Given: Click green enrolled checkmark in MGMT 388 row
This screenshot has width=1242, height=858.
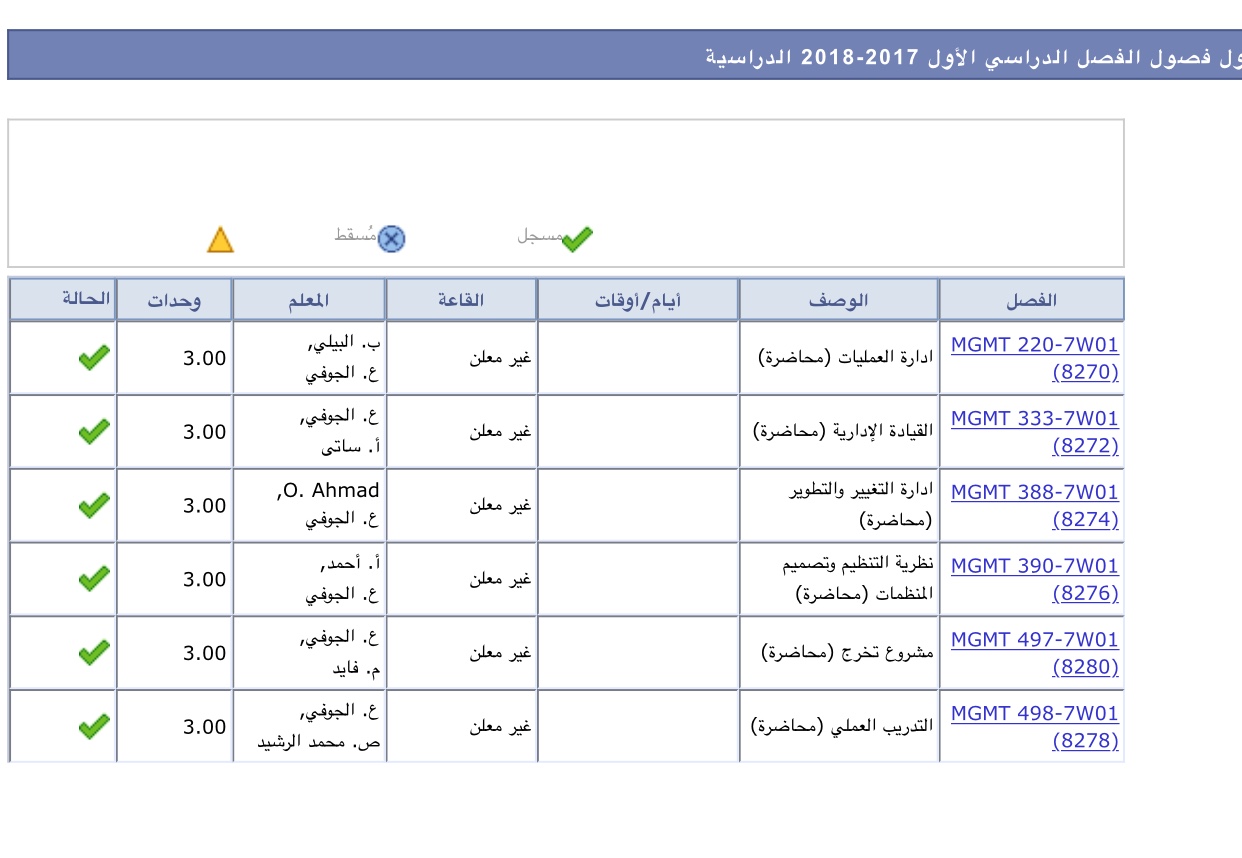Looking at the screenshot, I should coord(93,506).
